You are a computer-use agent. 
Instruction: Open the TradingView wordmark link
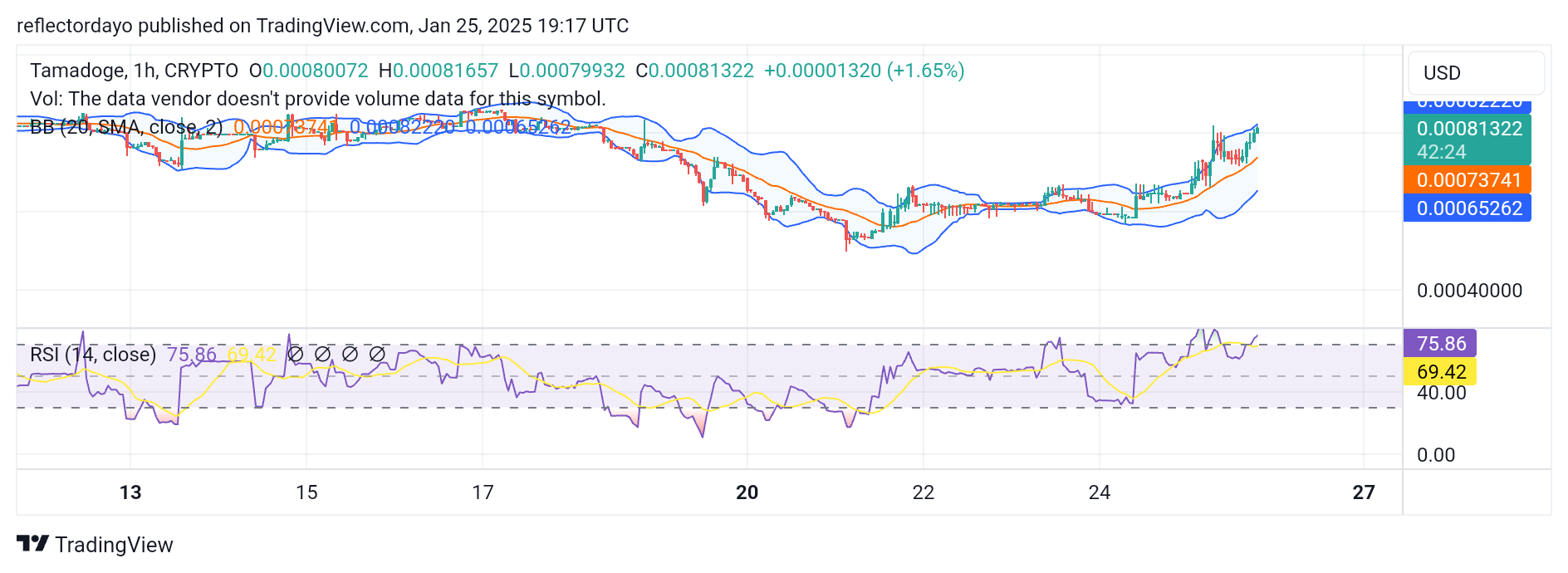[114, 545]
